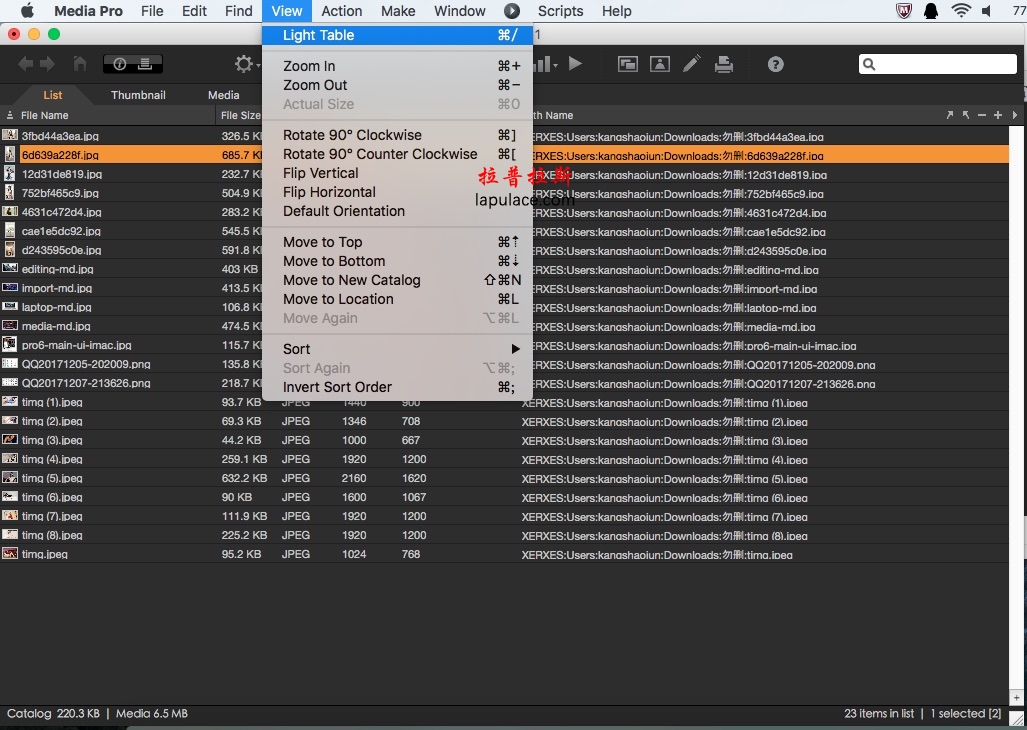Viewport: 1027px width, 730px height.
Task: Select Rotate 90° Clockwise
Action: point(397,135)
